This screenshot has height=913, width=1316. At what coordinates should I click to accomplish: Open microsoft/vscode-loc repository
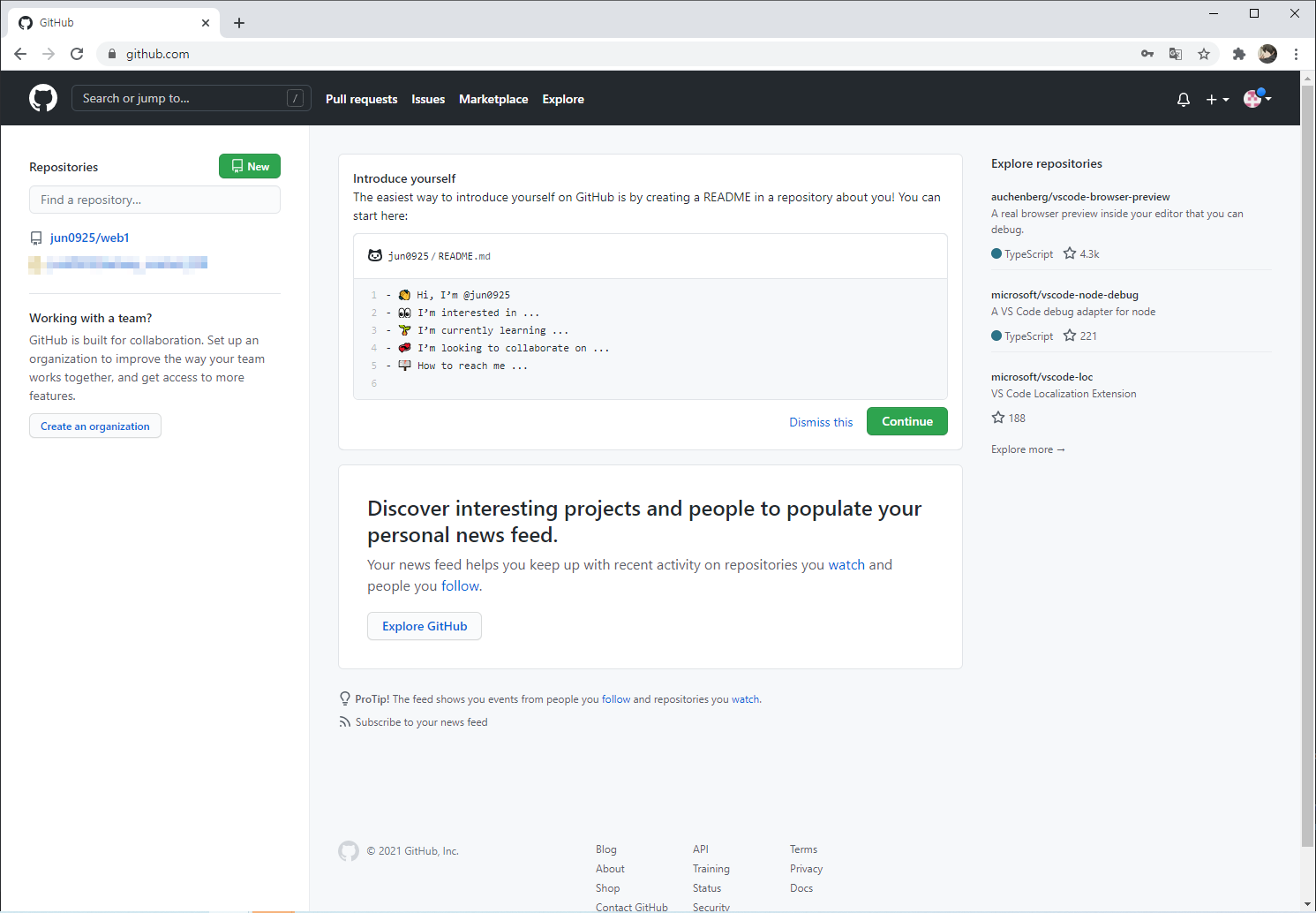click(x=1042, y=377)
